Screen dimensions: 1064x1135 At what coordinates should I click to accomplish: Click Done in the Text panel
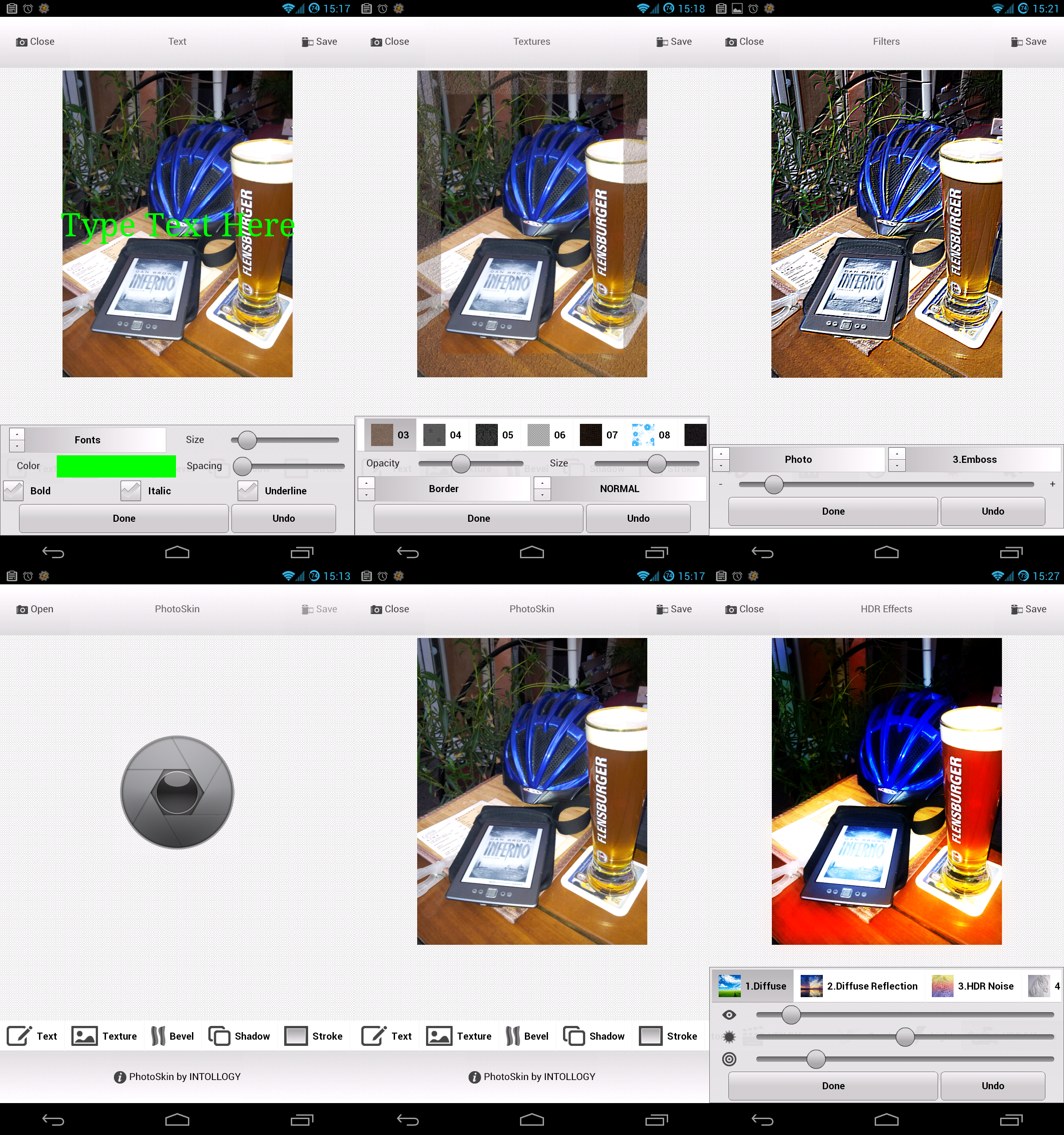tap(124, 518)
